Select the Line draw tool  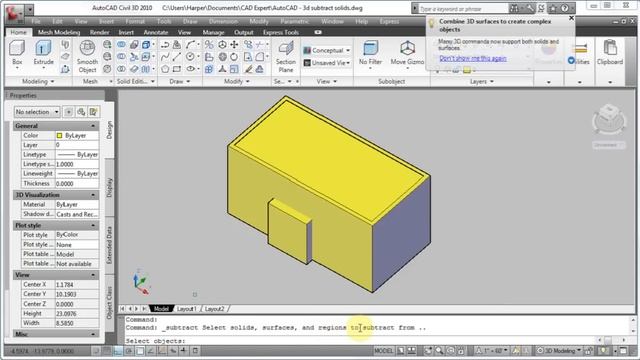pyautogui.click(x=177, y=57)
